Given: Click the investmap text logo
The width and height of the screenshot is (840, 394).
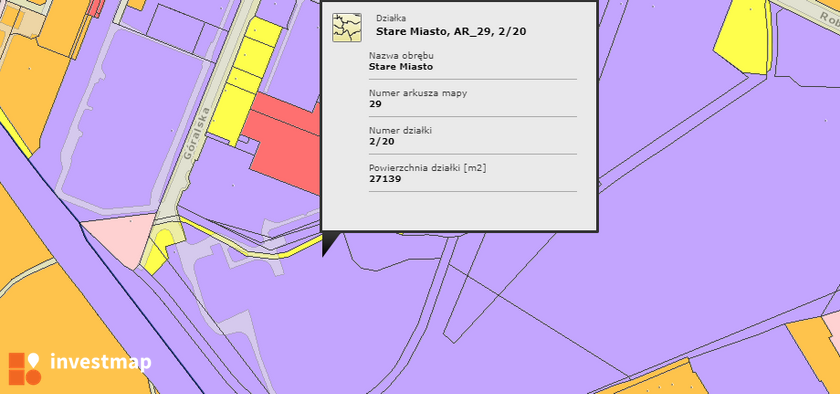Looking at the screenshot, I should [x=101, y=362].
